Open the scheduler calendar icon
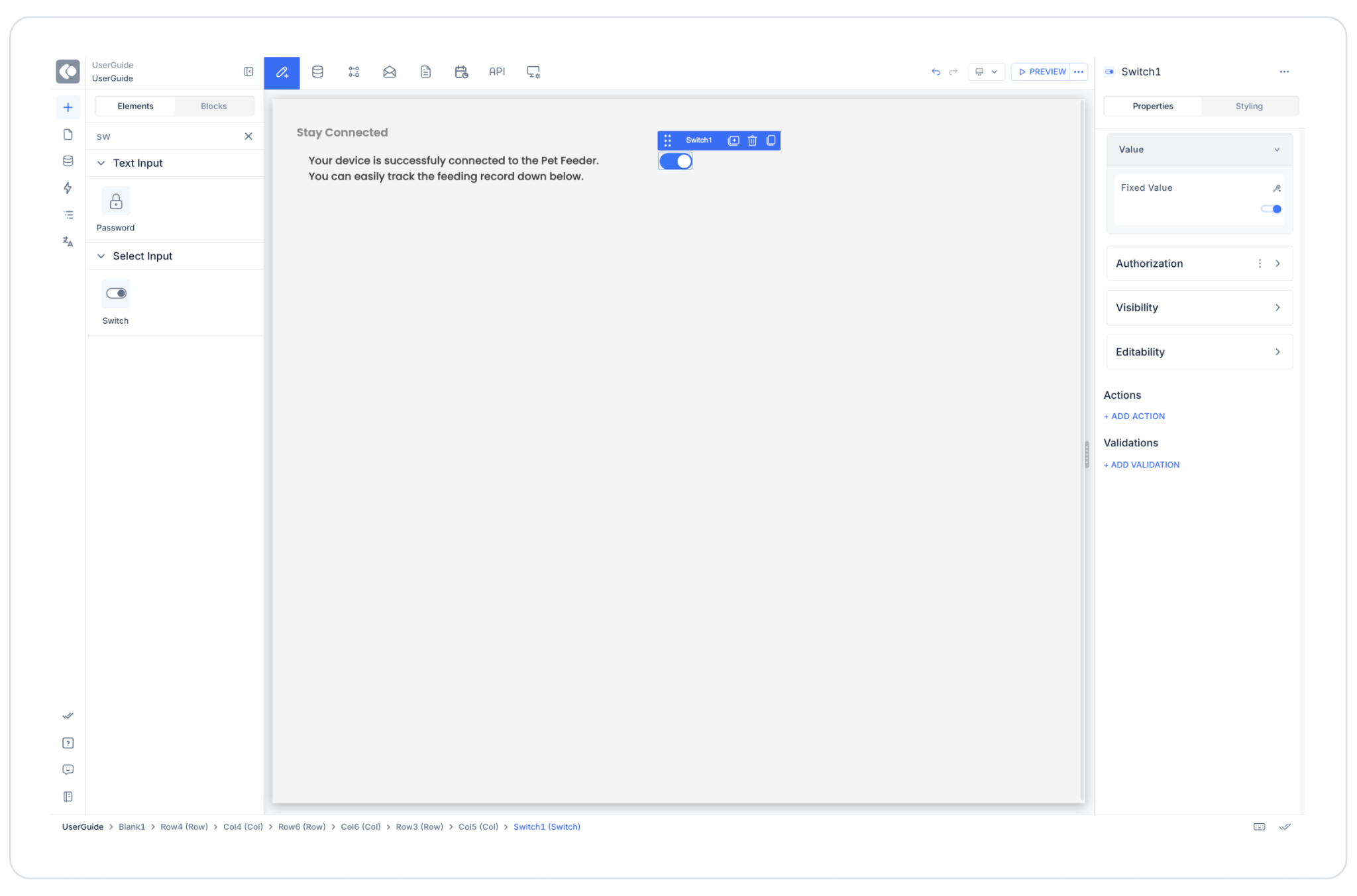1357x896 pixels. pos(461,72)
